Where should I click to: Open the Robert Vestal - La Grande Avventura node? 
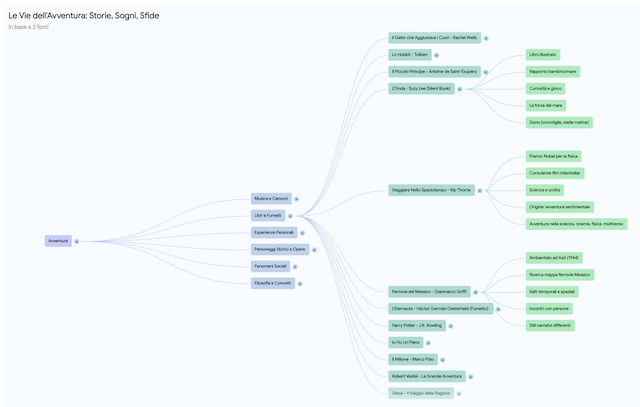(427, 376)
